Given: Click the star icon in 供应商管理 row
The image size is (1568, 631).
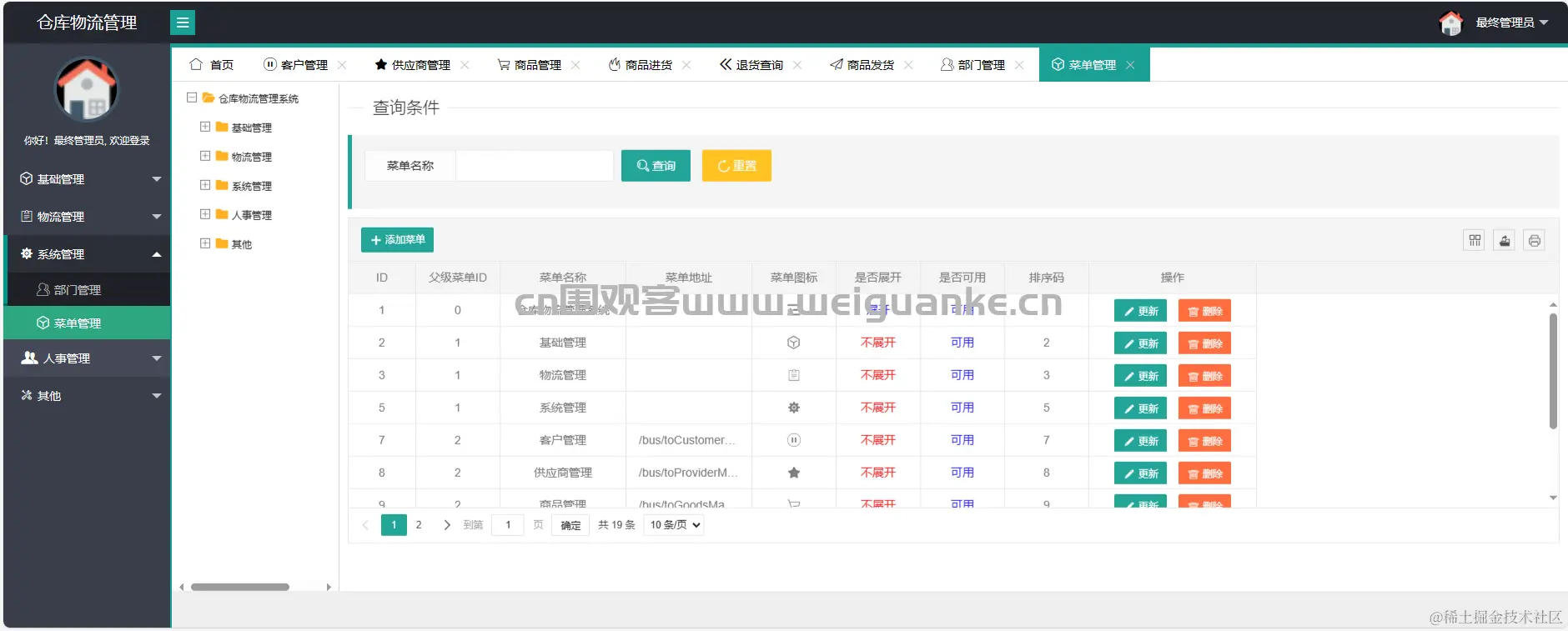Looking at the screenshot, I should click(794, 473).
